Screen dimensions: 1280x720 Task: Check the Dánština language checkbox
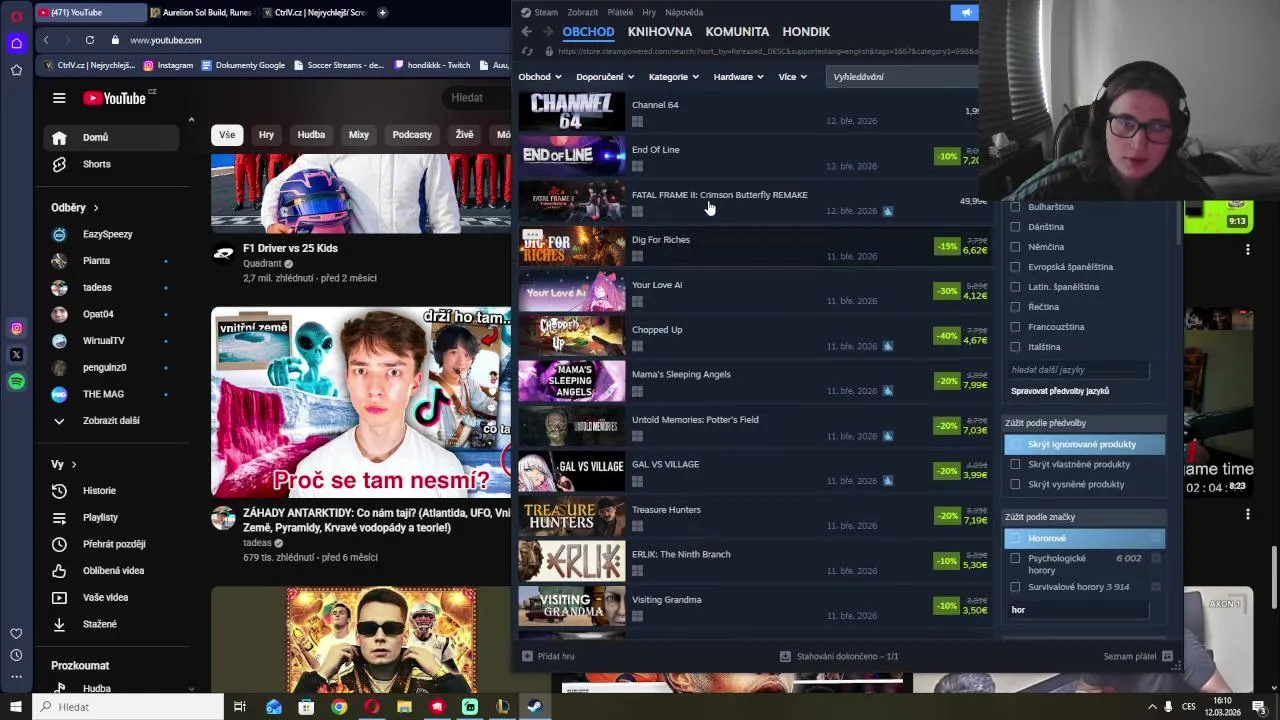coord(1015,227)
